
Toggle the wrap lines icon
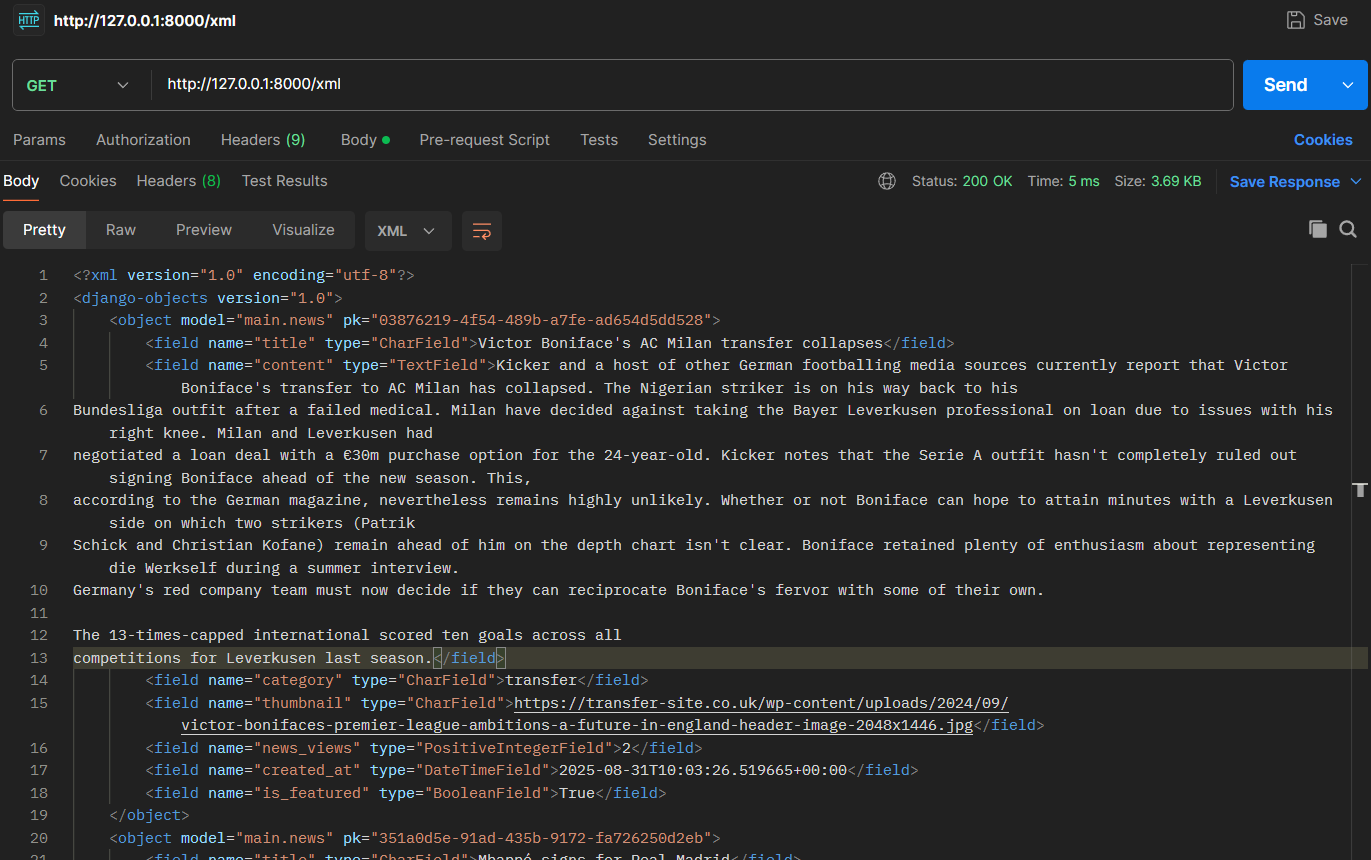(x=482, y=231)
